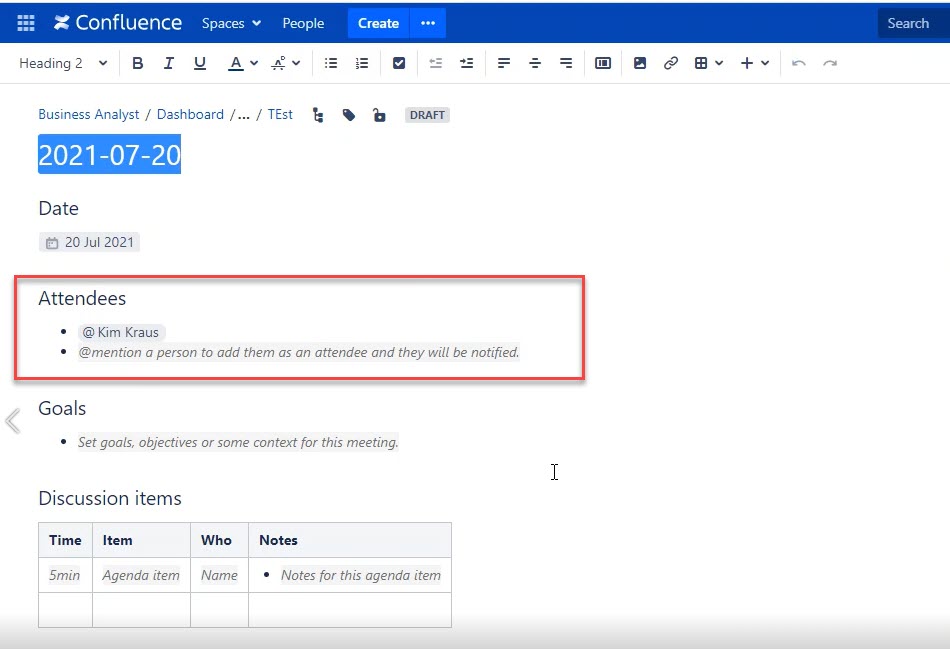Click the Goals heading

[62, 408]
